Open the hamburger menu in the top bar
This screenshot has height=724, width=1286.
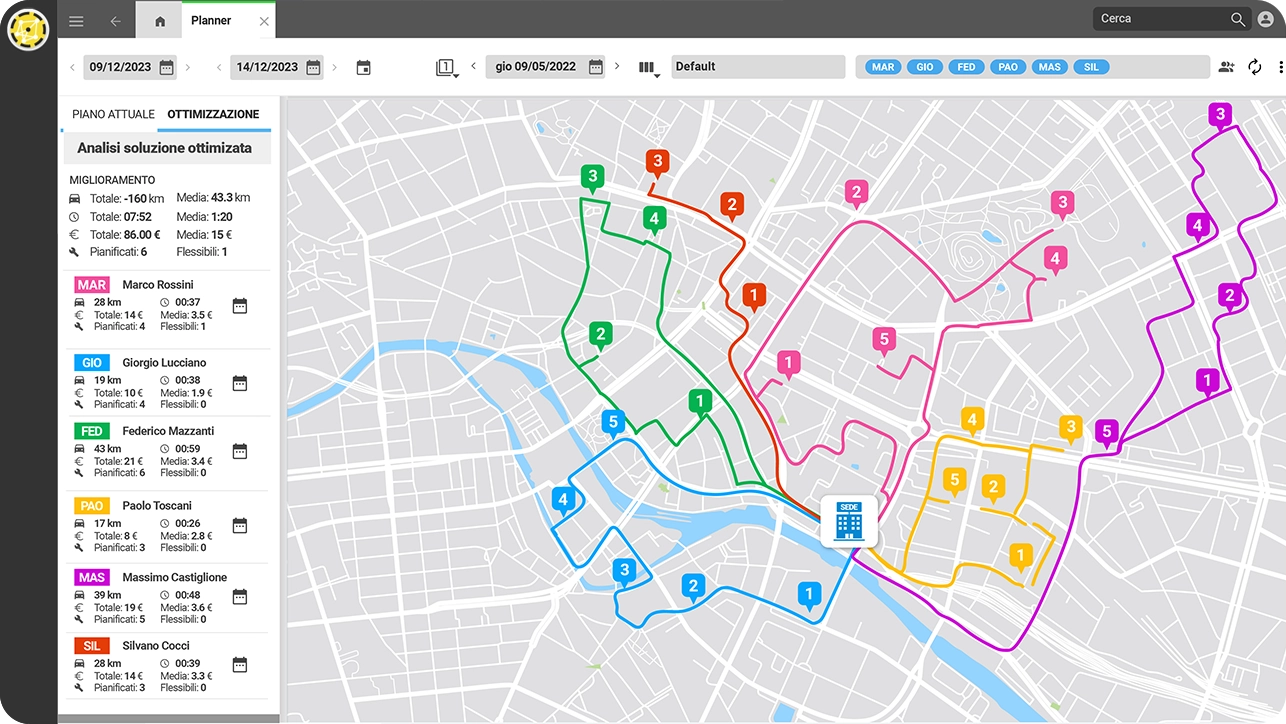pos(76,21)
